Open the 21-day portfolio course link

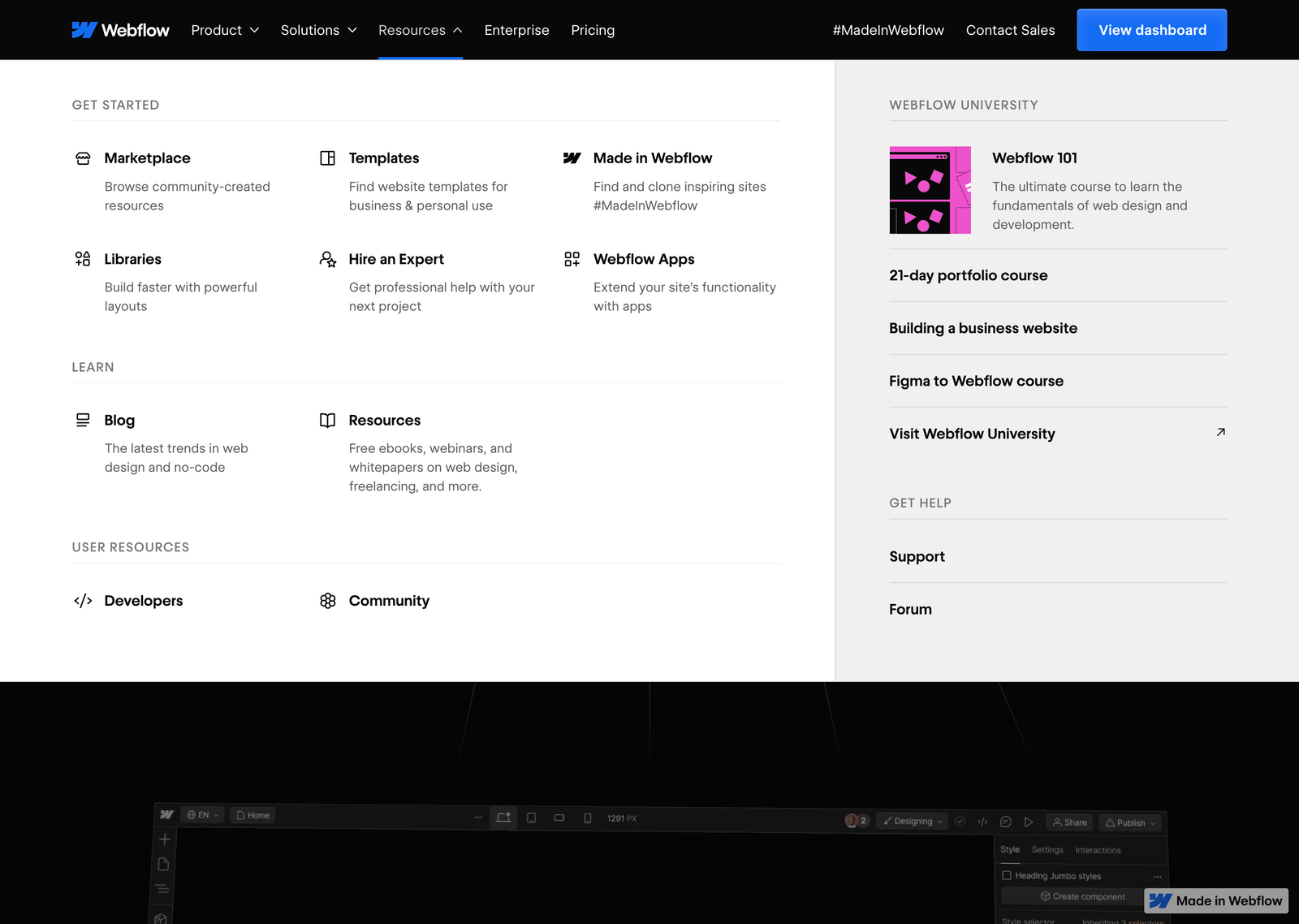pos(968,275)
